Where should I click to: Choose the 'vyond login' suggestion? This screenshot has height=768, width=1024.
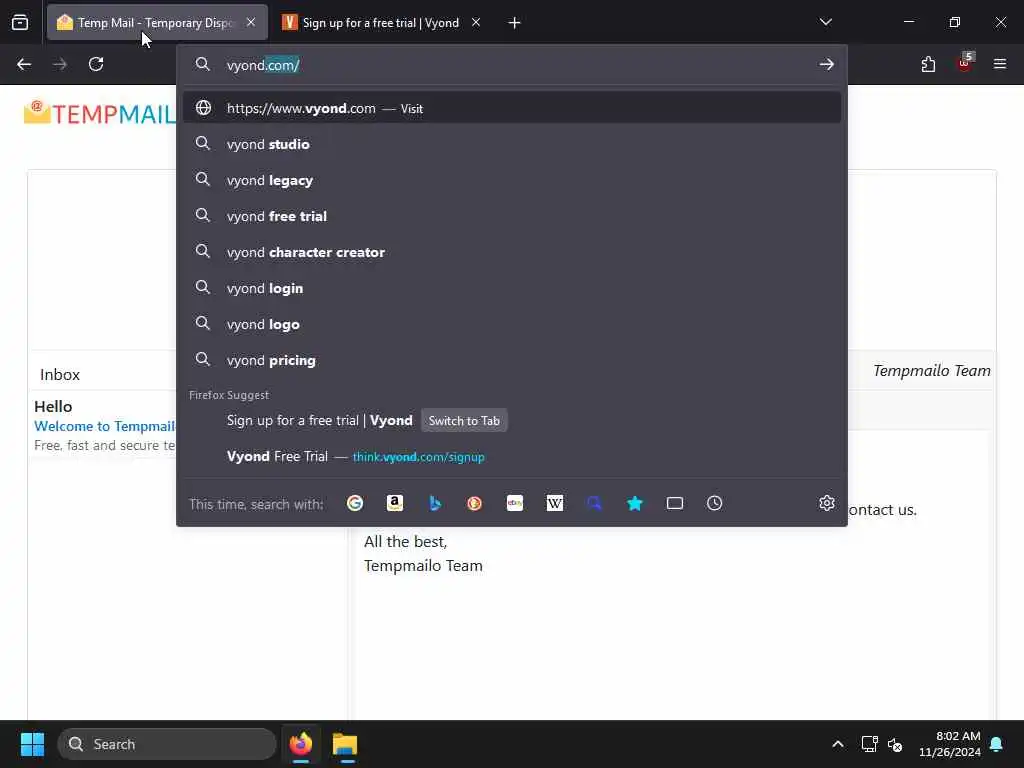(512, 288)
